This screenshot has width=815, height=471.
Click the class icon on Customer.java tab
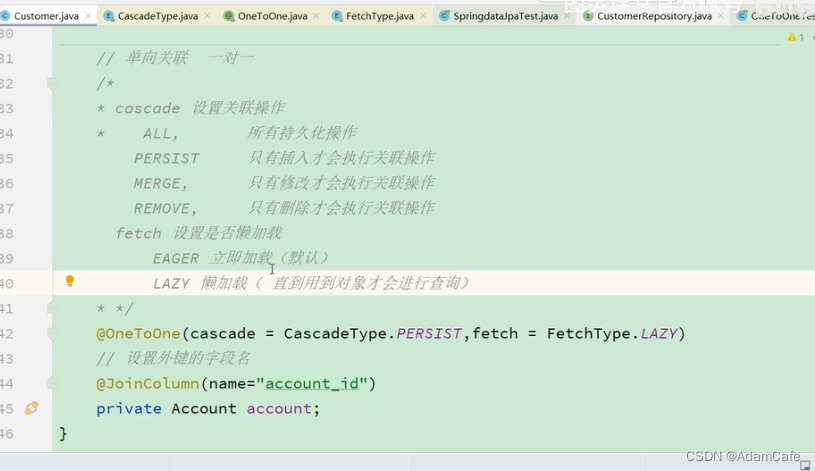[x=5, y=16]
